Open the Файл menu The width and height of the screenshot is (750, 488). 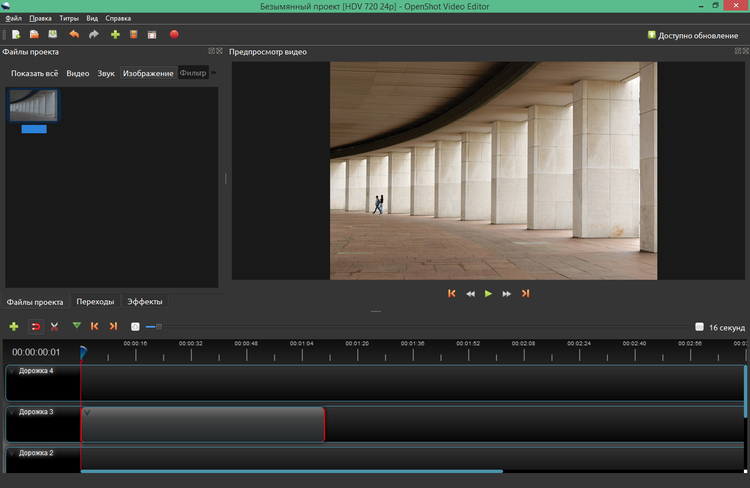click(13, 18)
